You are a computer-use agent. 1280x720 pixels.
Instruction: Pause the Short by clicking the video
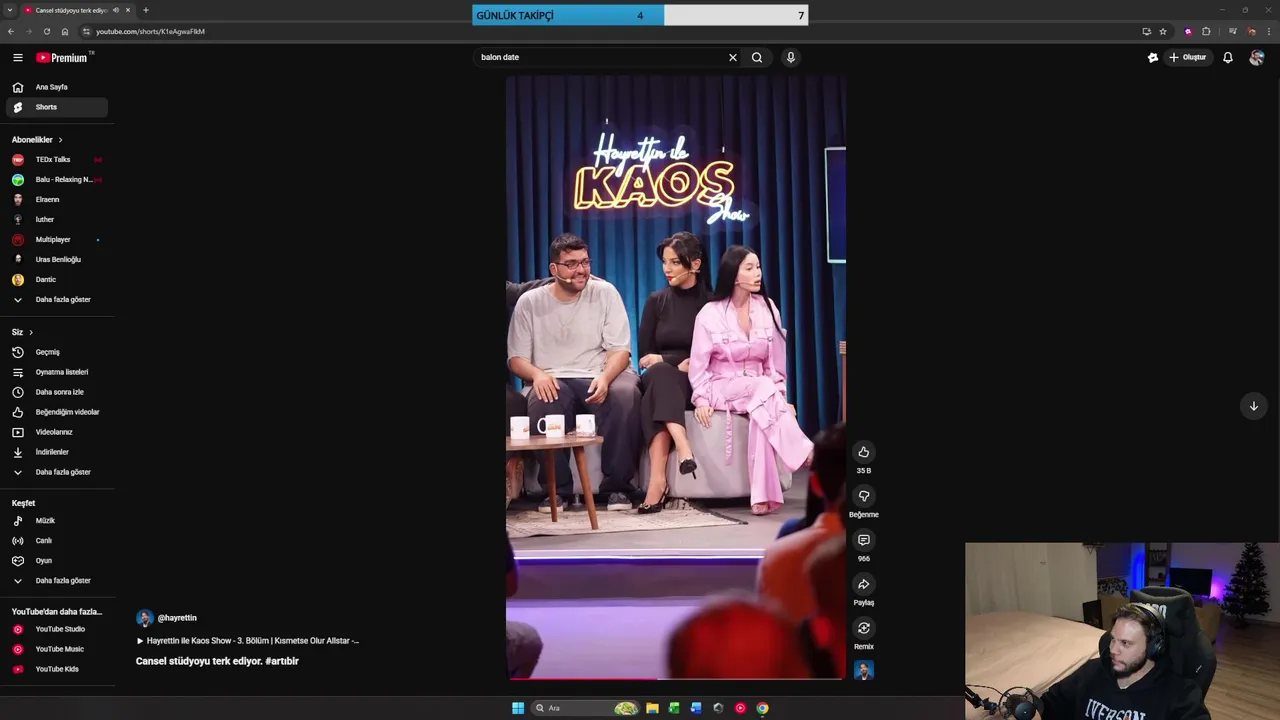click(x=676, y=378)
